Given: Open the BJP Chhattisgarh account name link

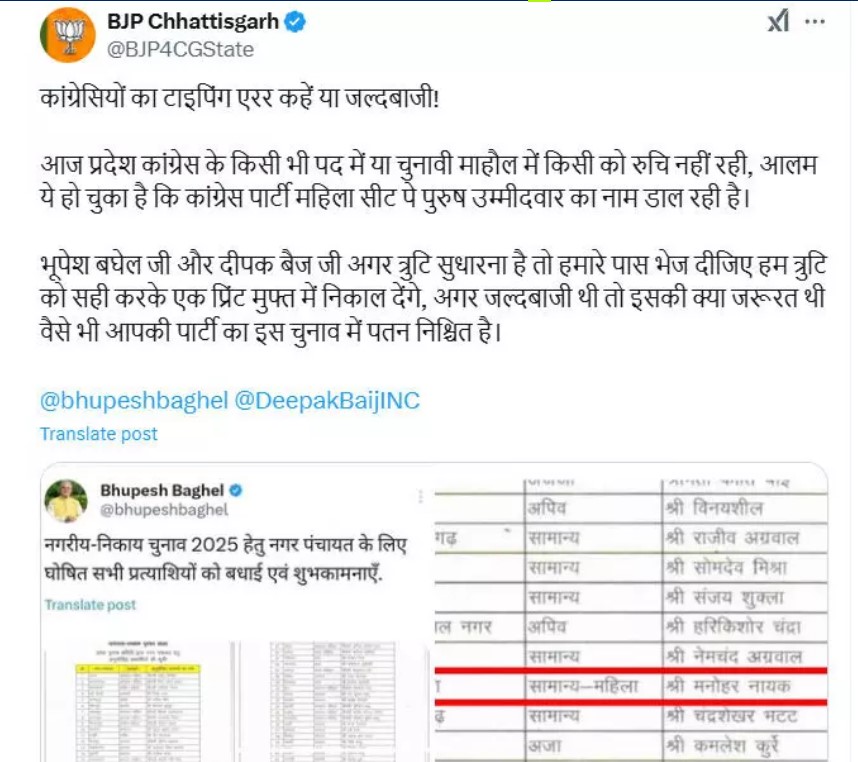Looking at the screenshot, I should (x=193, y=22).
